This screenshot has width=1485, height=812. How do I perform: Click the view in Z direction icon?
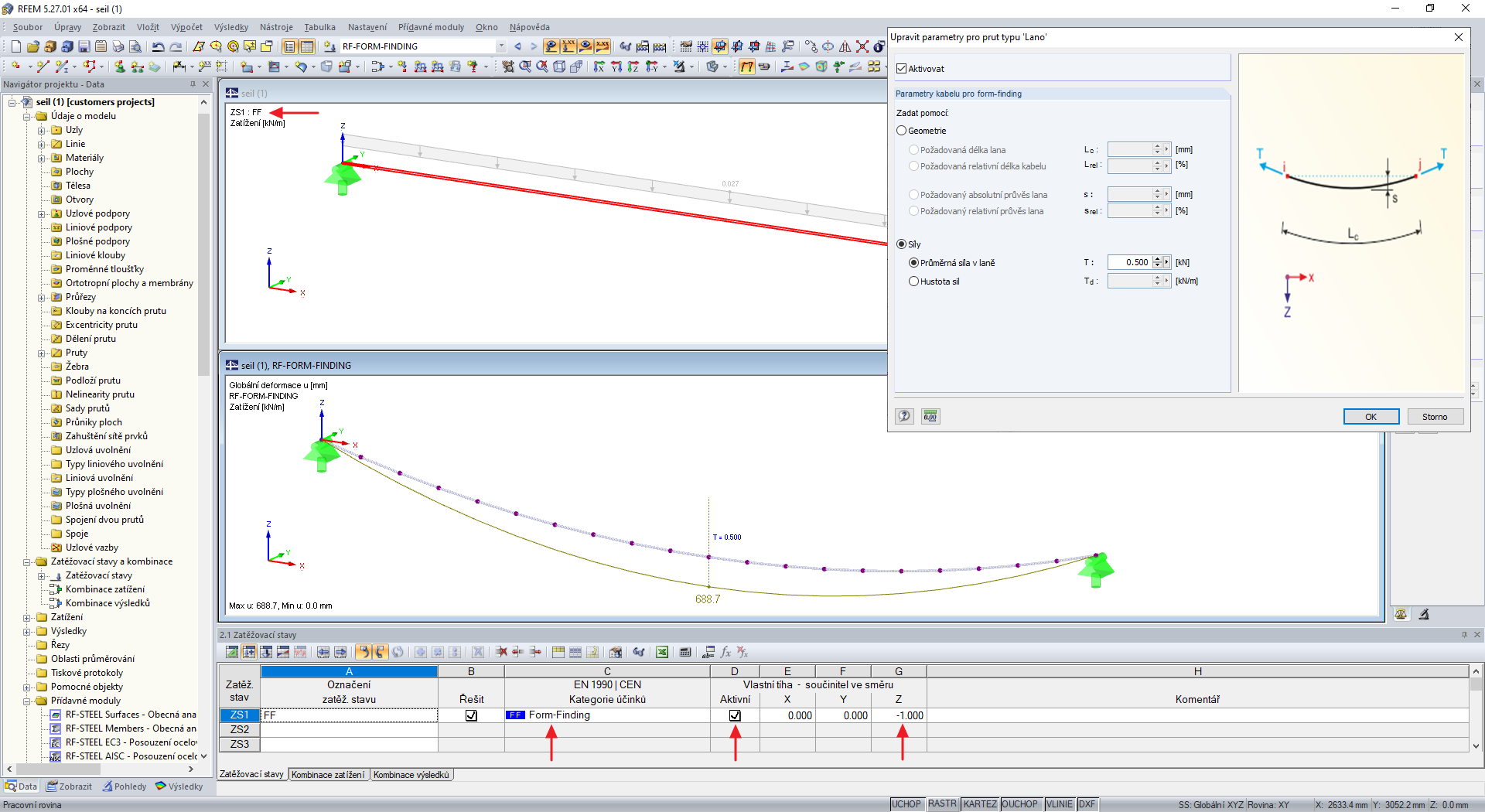click(x=633, y=67)
